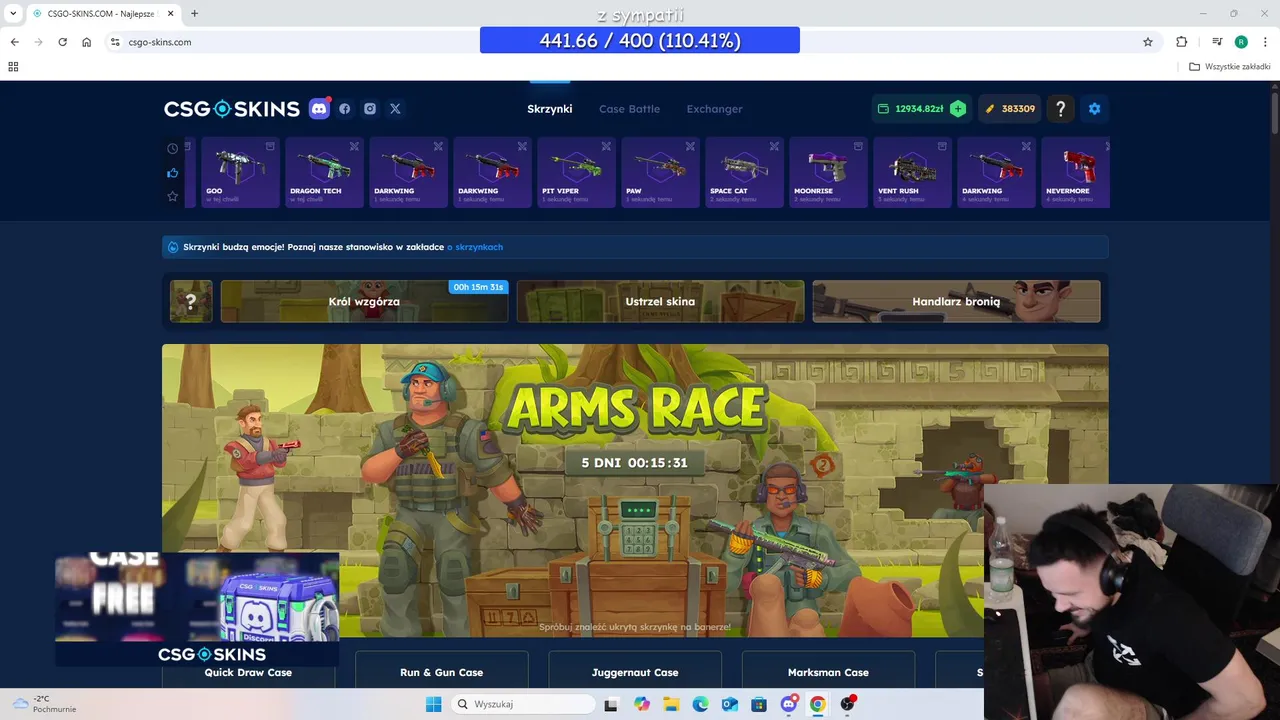The image size is (1280, 720).
Task: Click the CSGO-SKINS logo in the site header
Action: point(232,108)
